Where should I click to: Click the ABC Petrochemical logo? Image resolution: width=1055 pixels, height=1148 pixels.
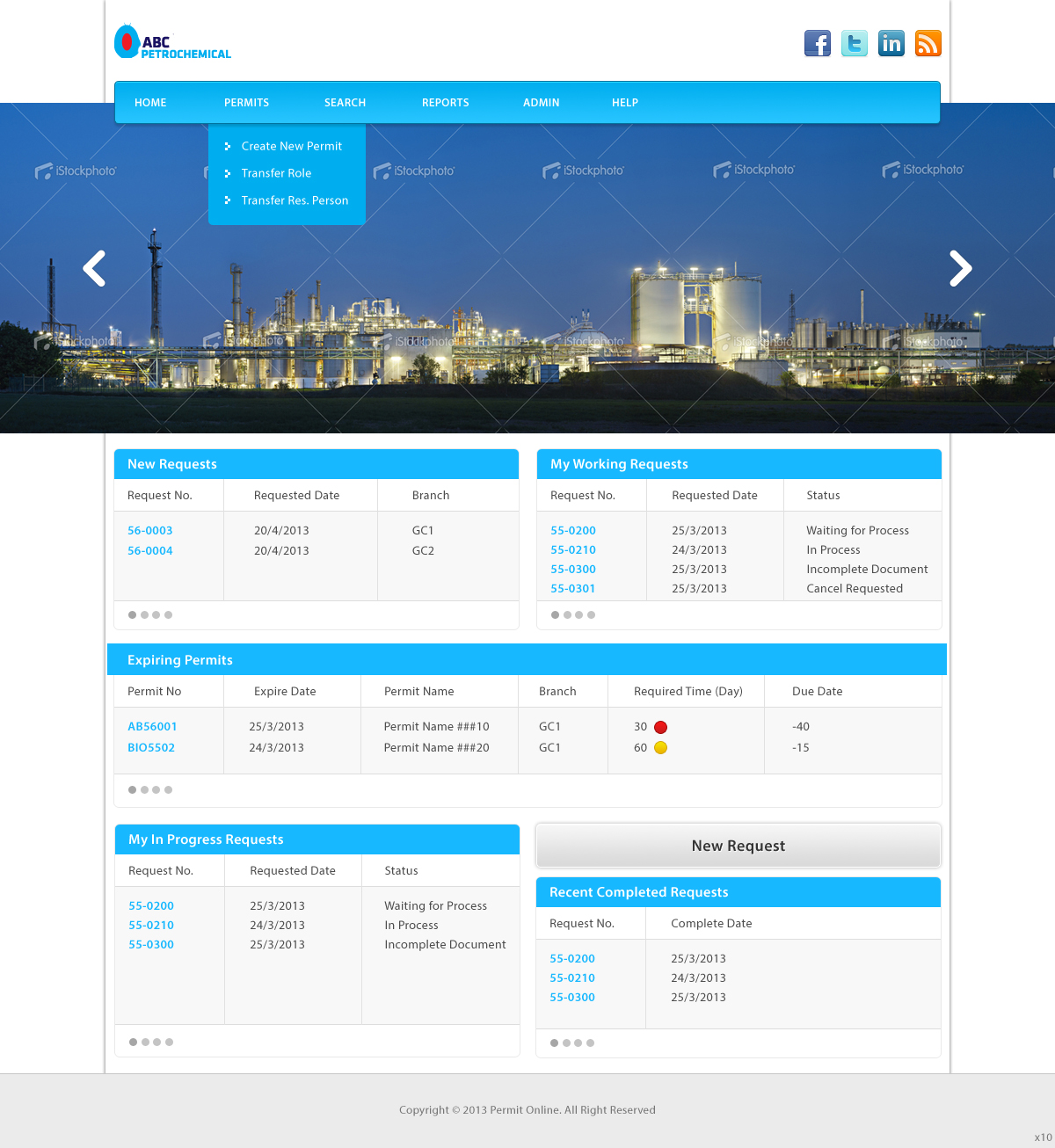pos(172,41)
